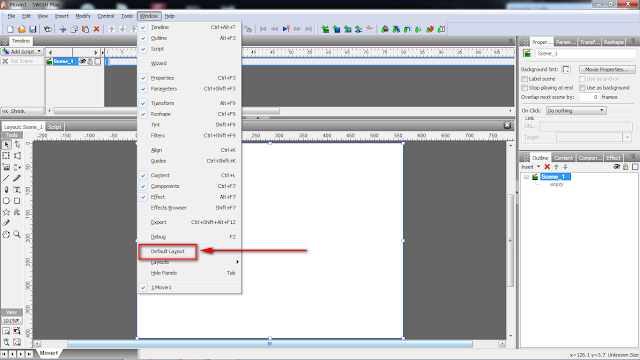
Task: Delete item with Outline red X
Action: click(547, 167)
